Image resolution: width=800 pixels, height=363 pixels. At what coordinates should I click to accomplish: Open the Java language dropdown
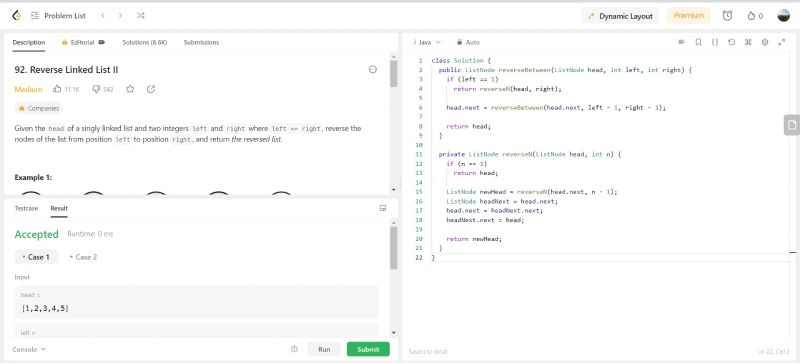pyautogui.click(x=427, y=42)
